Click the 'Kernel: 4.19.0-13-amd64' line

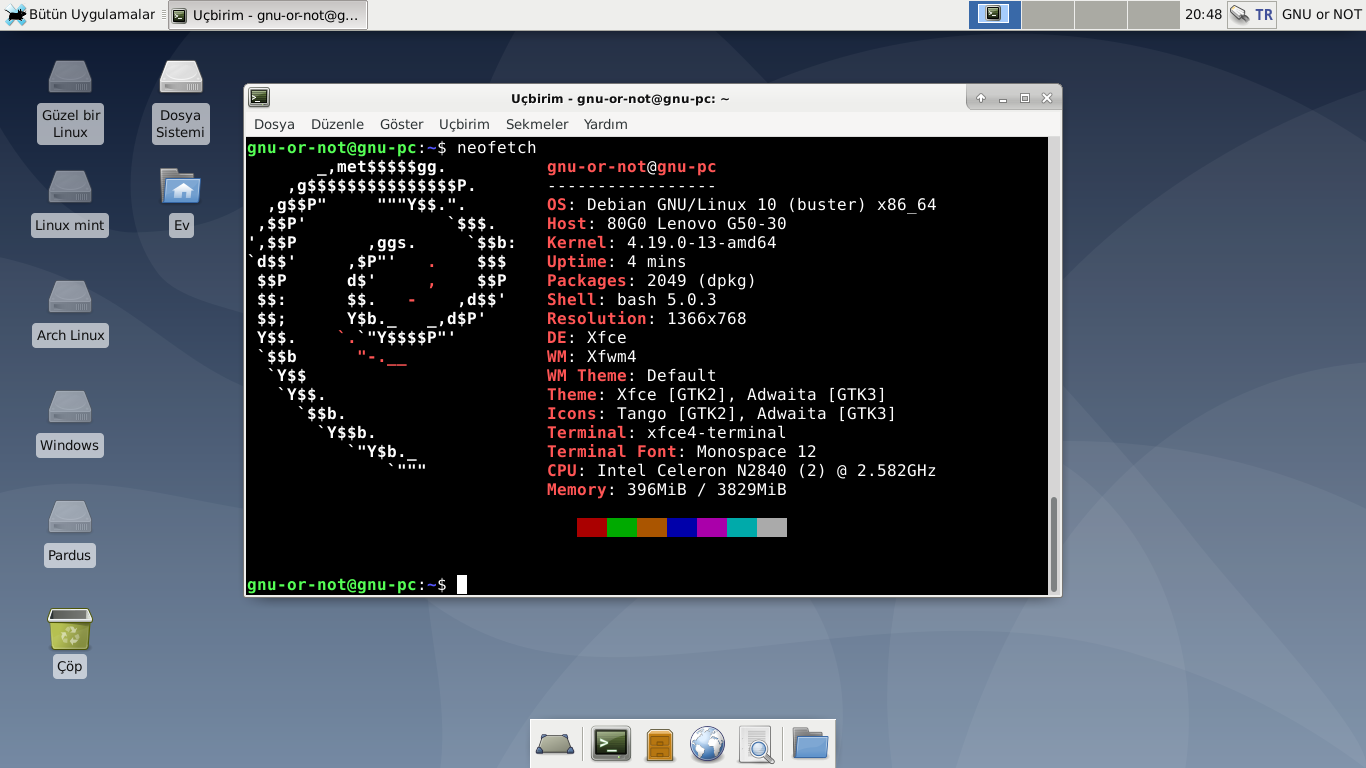click(x=662, y=243)
